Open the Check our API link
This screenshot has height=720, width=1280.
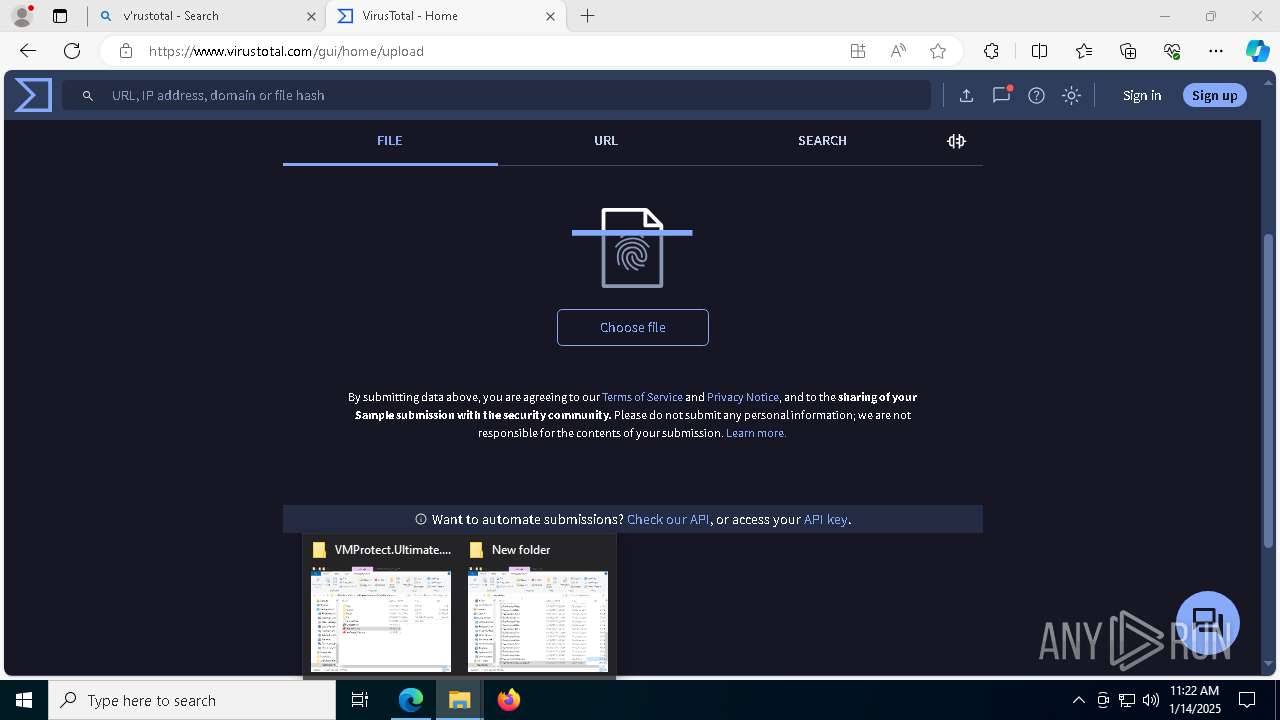click(x=668, y=519)
